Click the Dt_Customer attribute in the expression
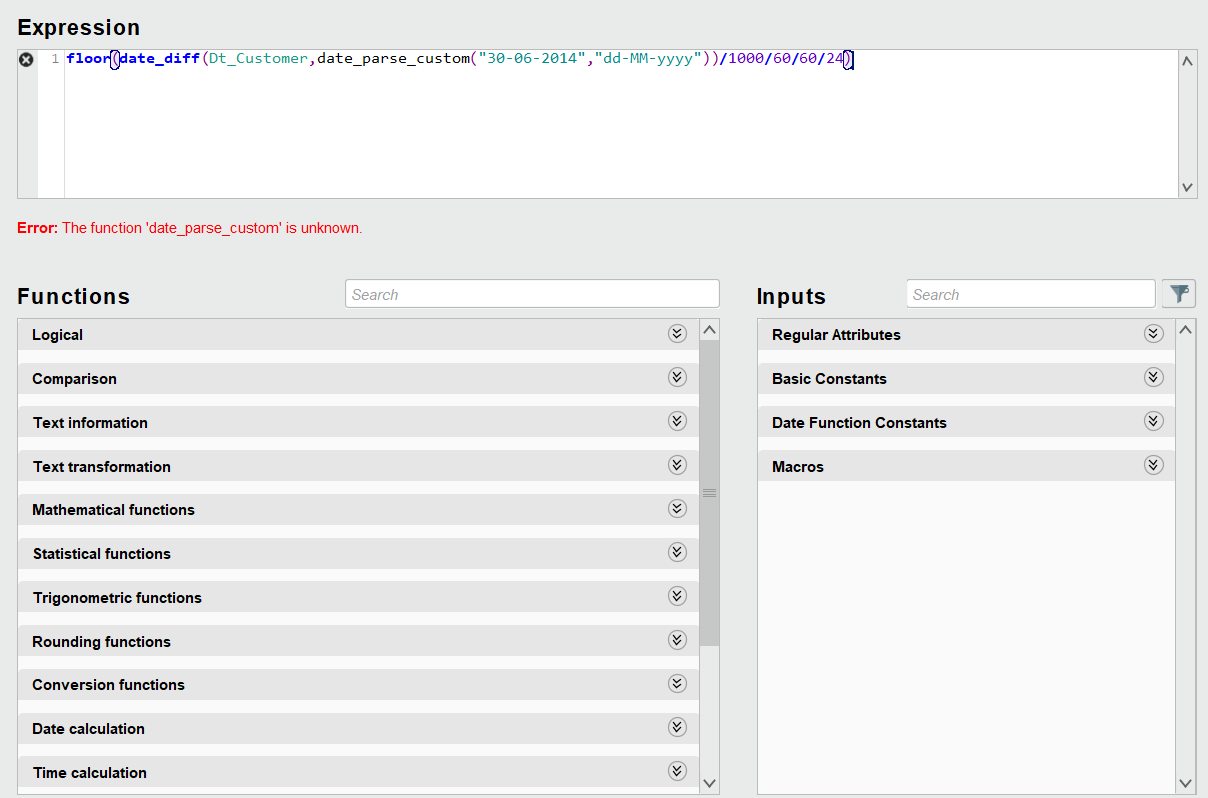This screenshot has height=798, width=1208. click(x=258, y=59)
